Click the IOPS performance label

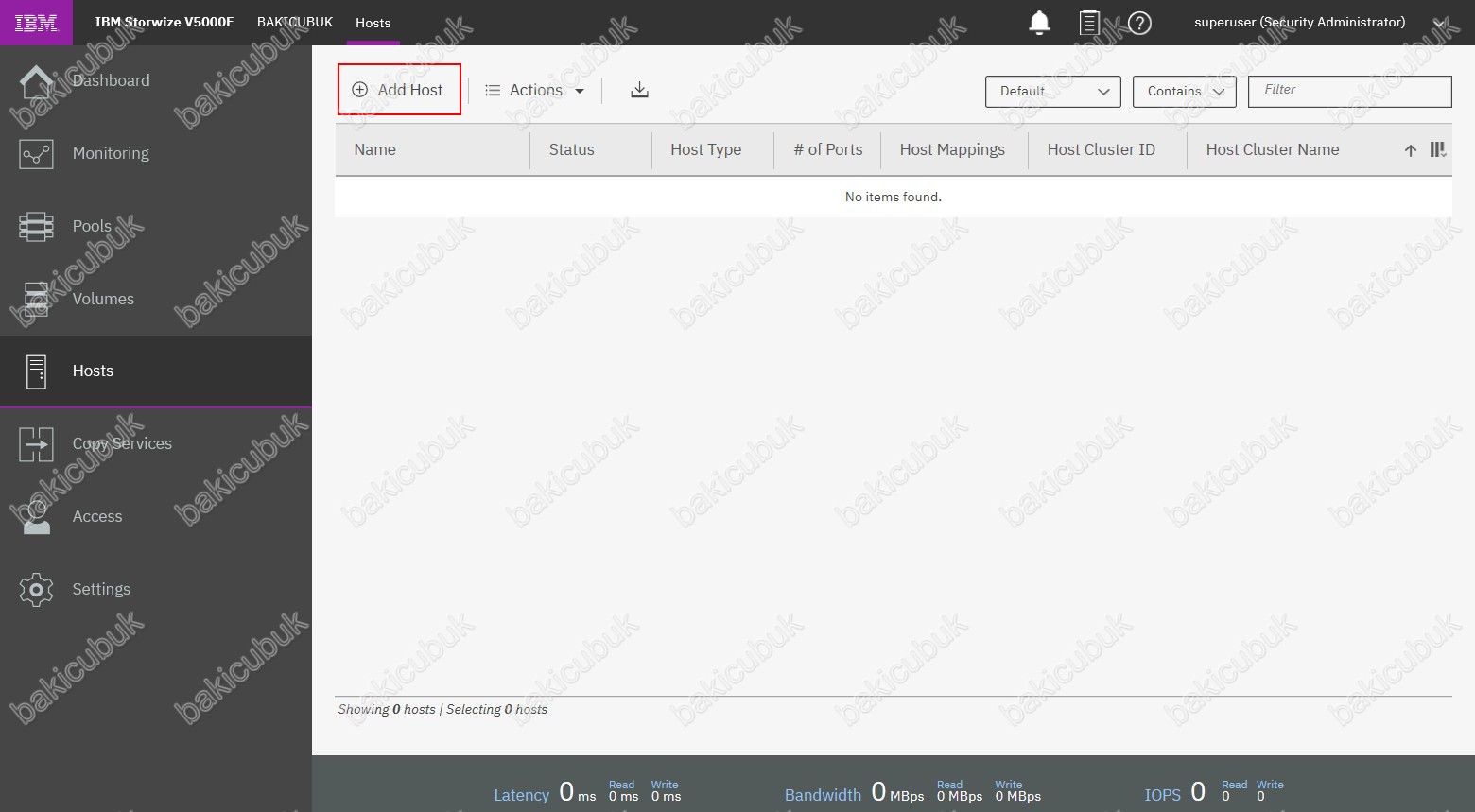[1162, 795]
